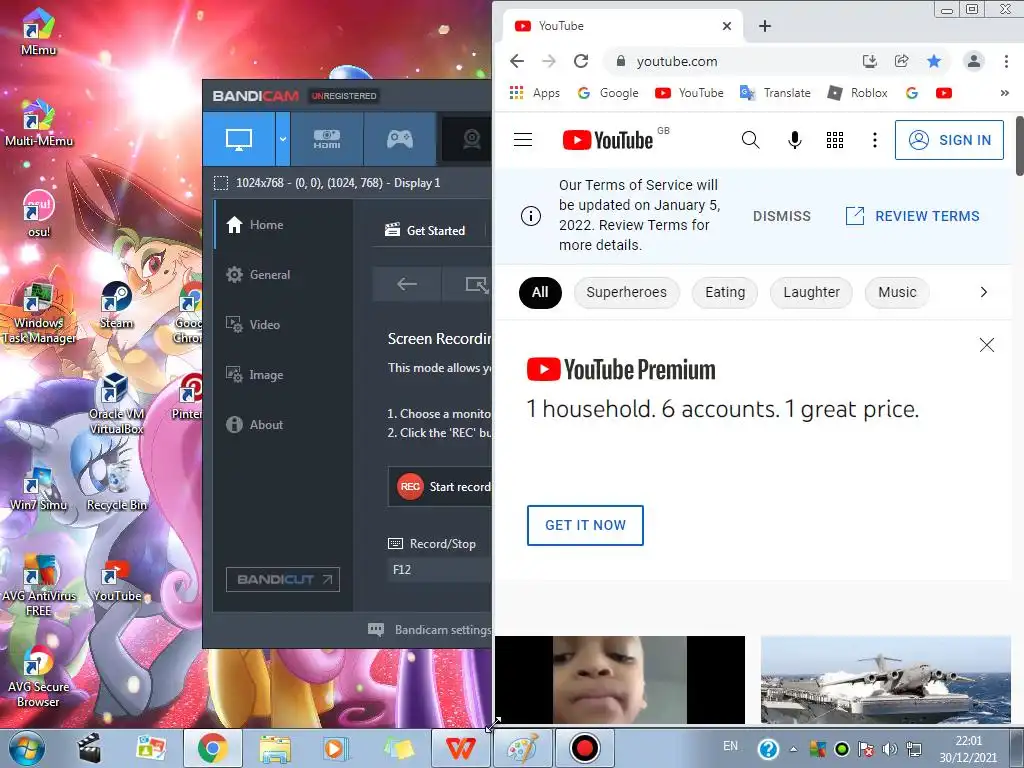Open the Windows Start button
The image size is (1024, 768).
coord(26,748)
